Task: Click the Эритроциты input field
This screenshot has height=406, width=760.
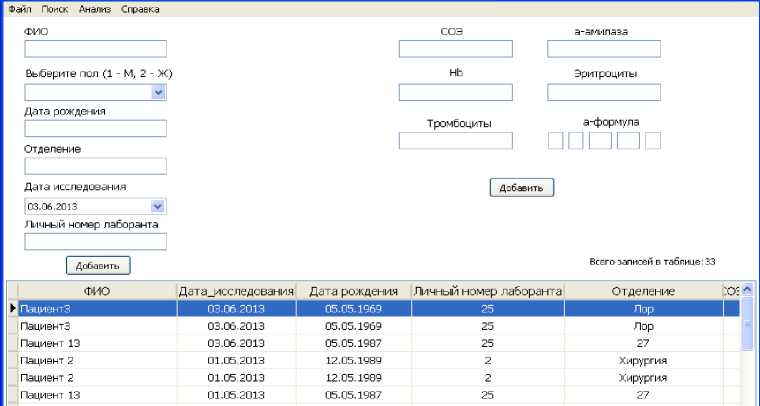Action: coord(604,92)
